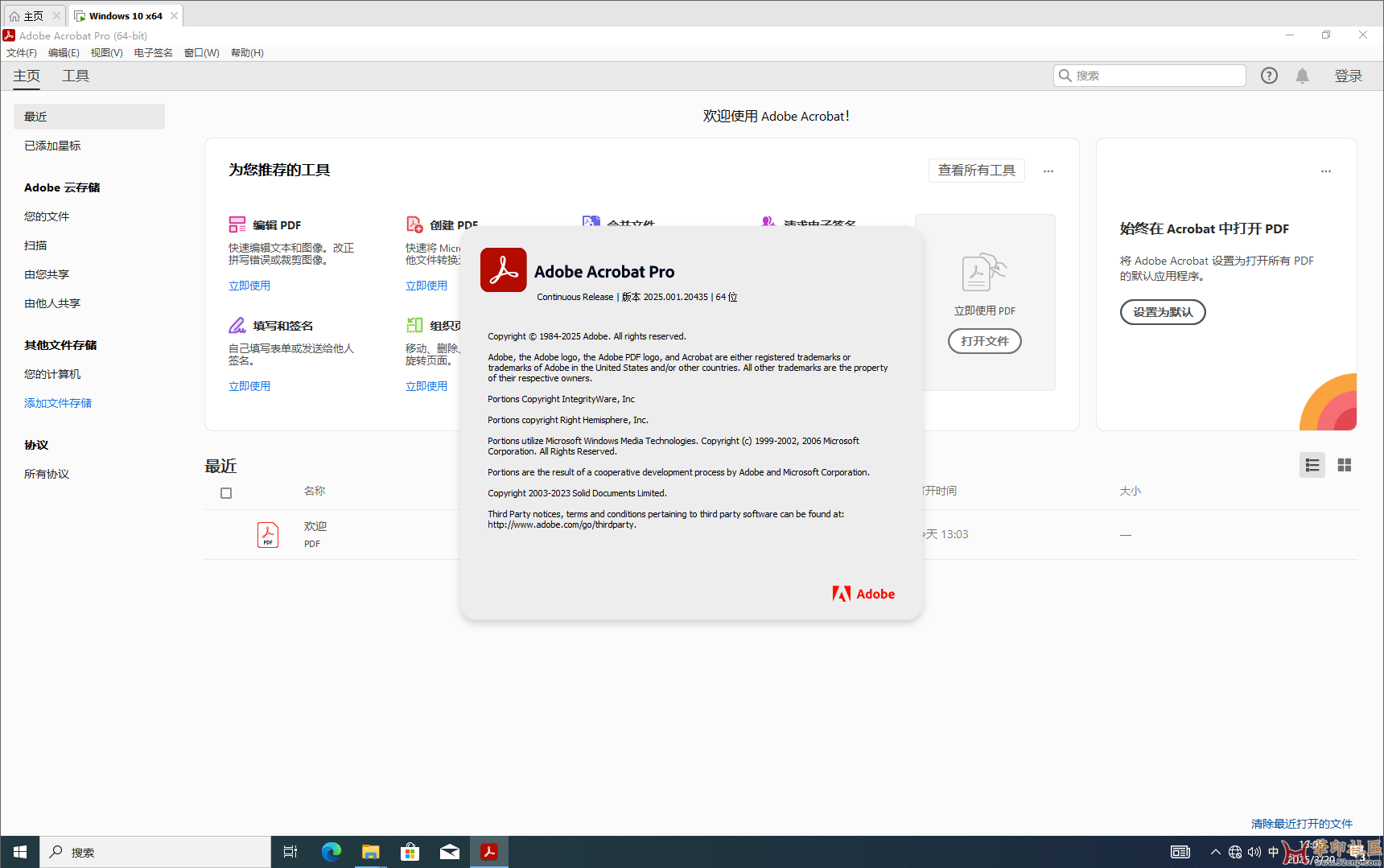Click the Acrobat 搜索 input field

[1150, 76]
